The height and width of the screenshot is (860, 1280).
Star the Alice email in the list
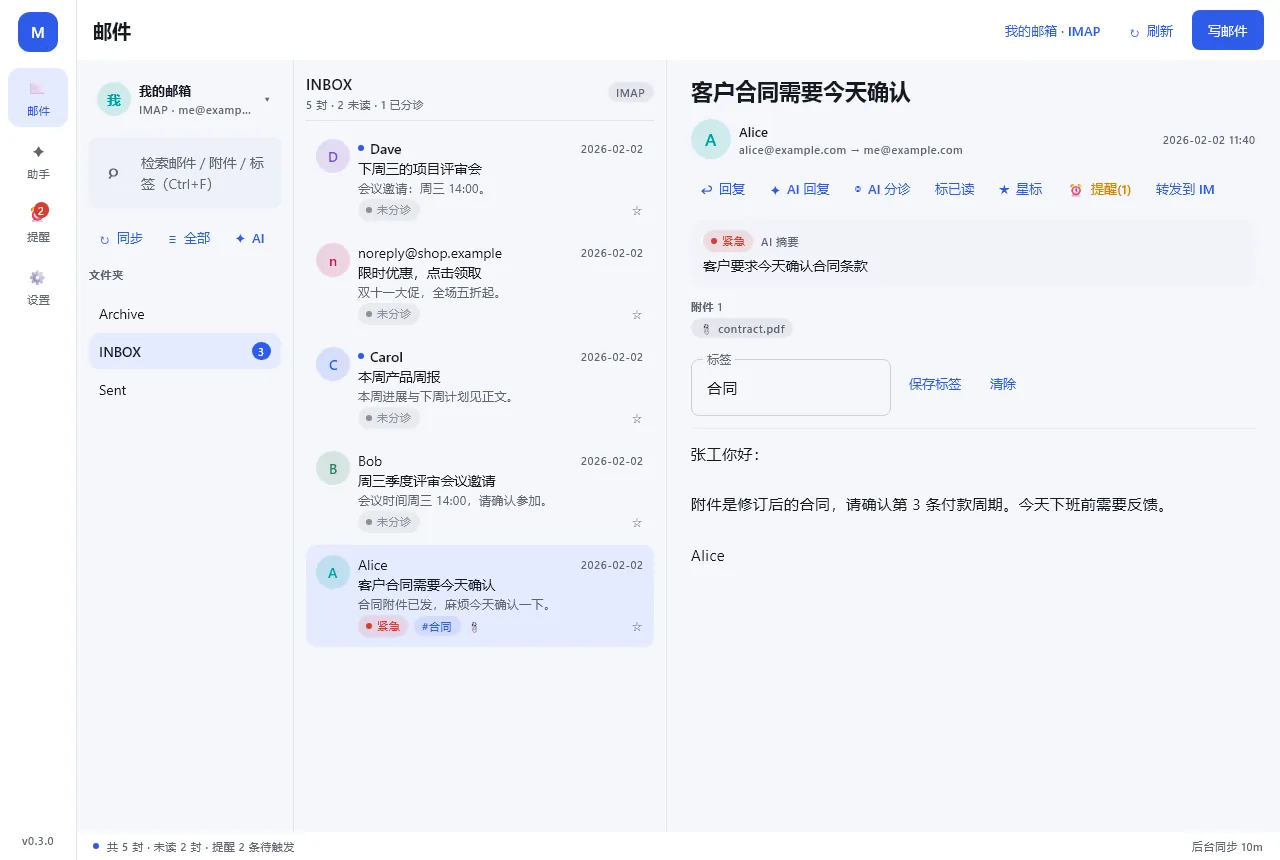(637, 627)
